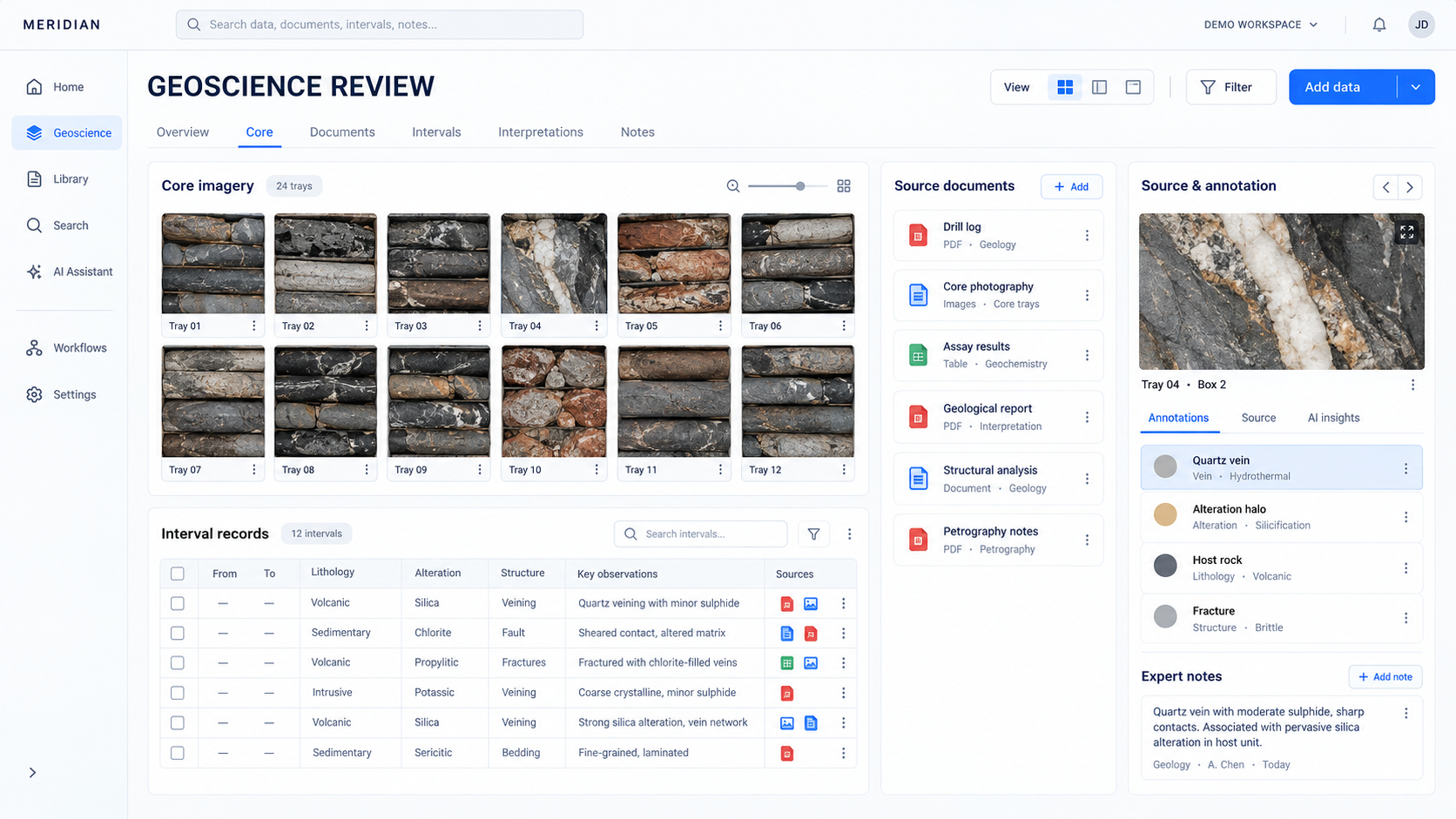Go to next annotation source arrow

[1410, 187]
